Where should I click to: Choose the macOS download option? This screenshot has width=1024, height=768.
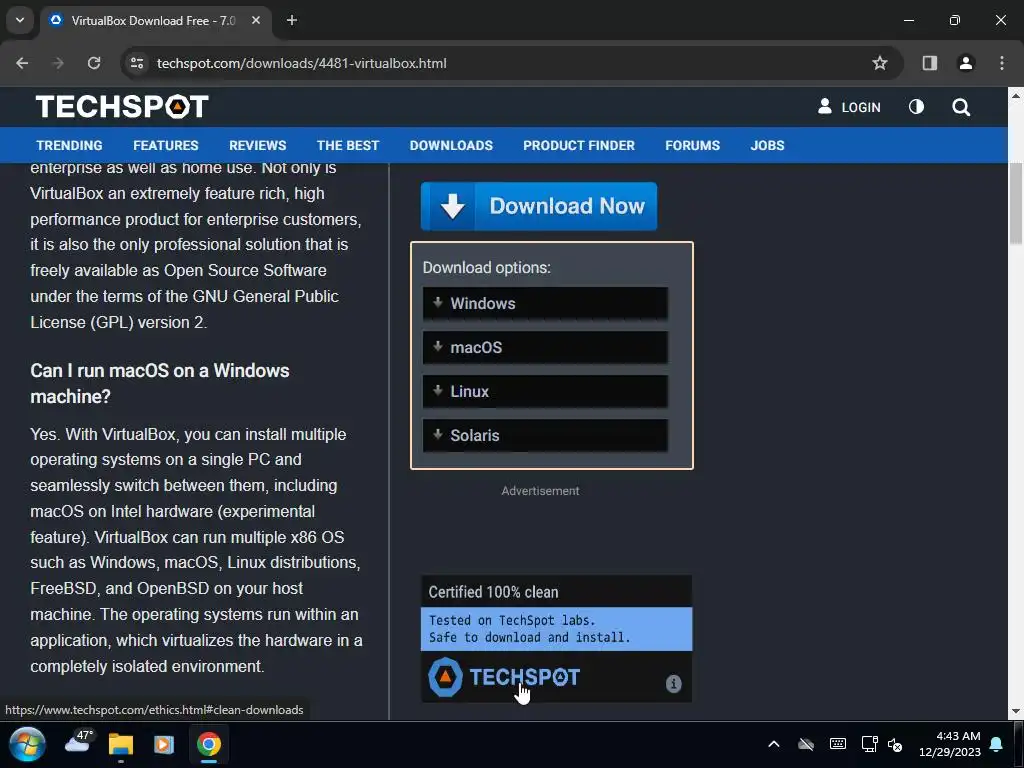coord(545,347)
